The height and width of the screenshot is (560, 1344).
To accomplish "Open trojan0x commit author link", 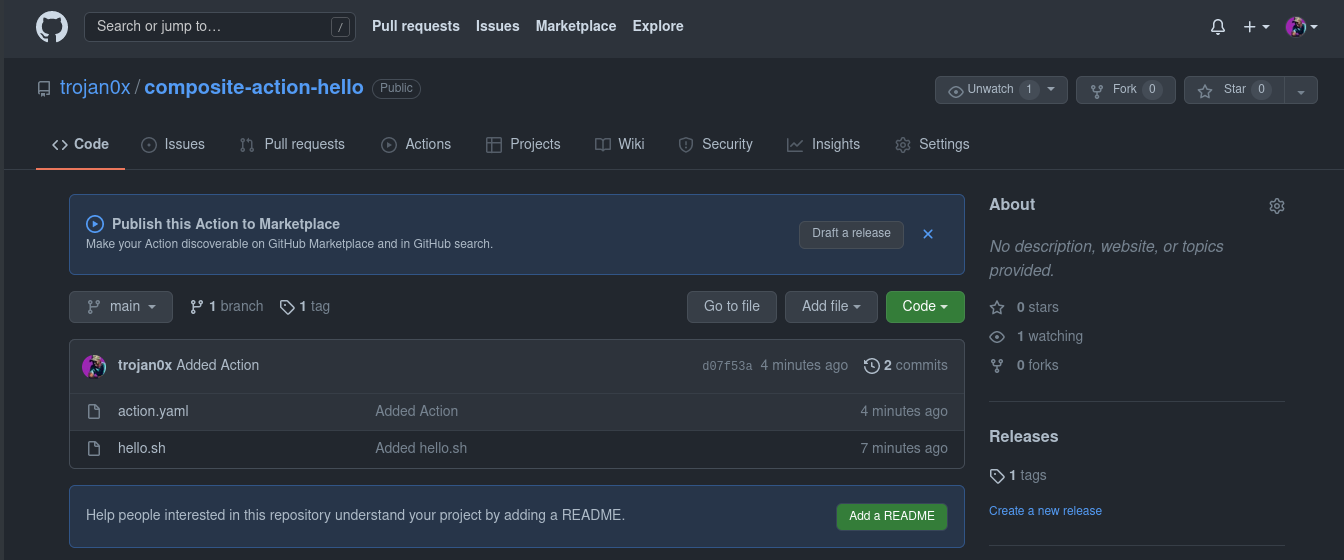I will point(145,366).
